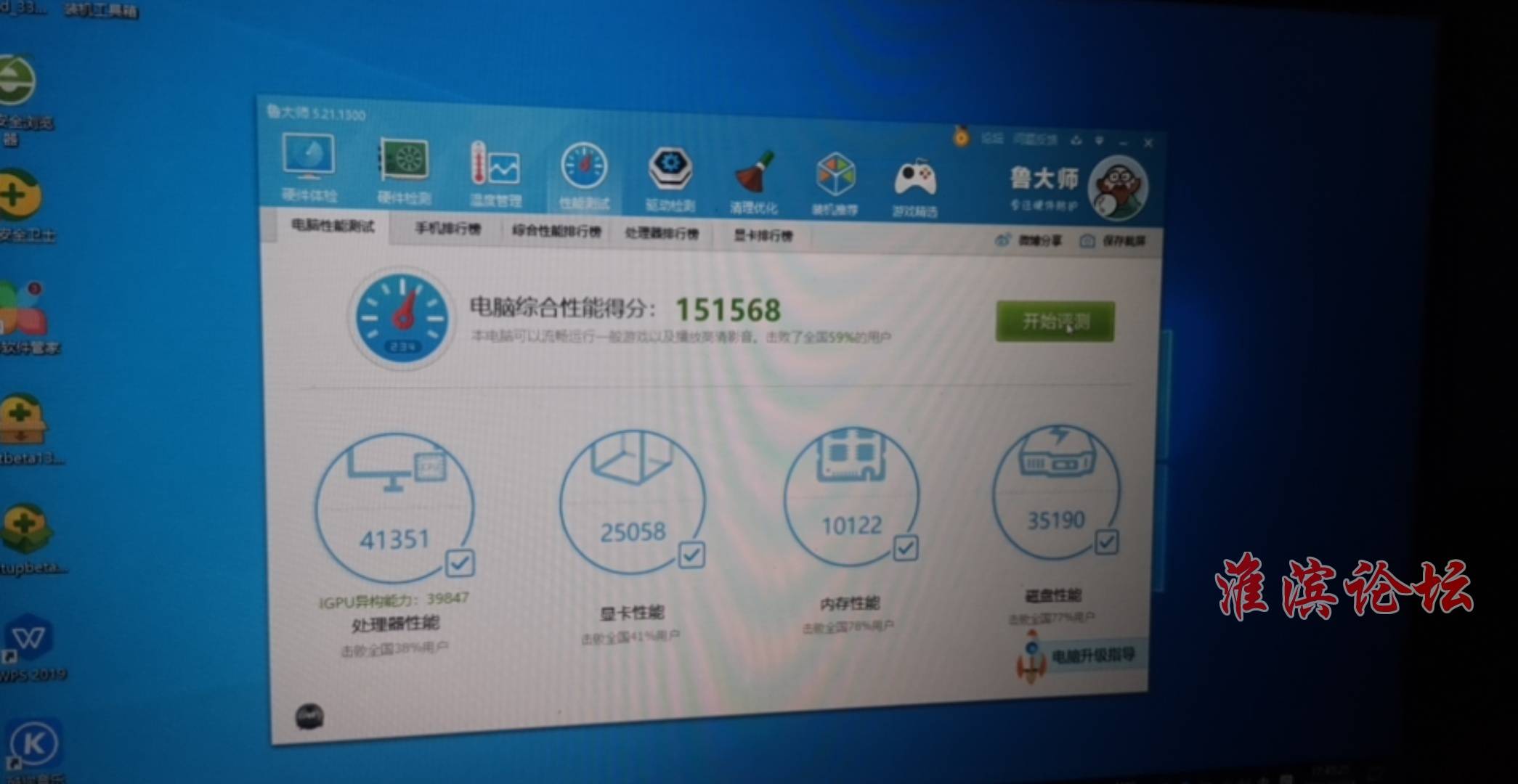Image resolution: width=1518 pixels, height=784 pixels.
Task: Click the 保存截屏 save screenshot button
Action: [x=1113, y=241]
